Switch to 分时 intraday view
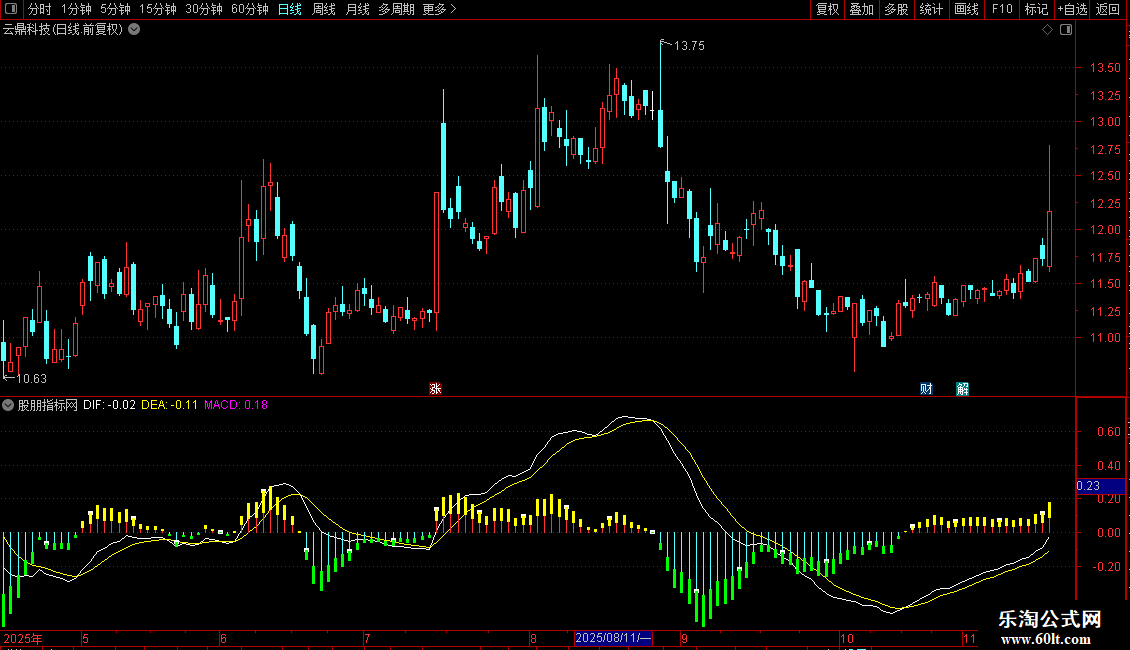 point(39,9)
